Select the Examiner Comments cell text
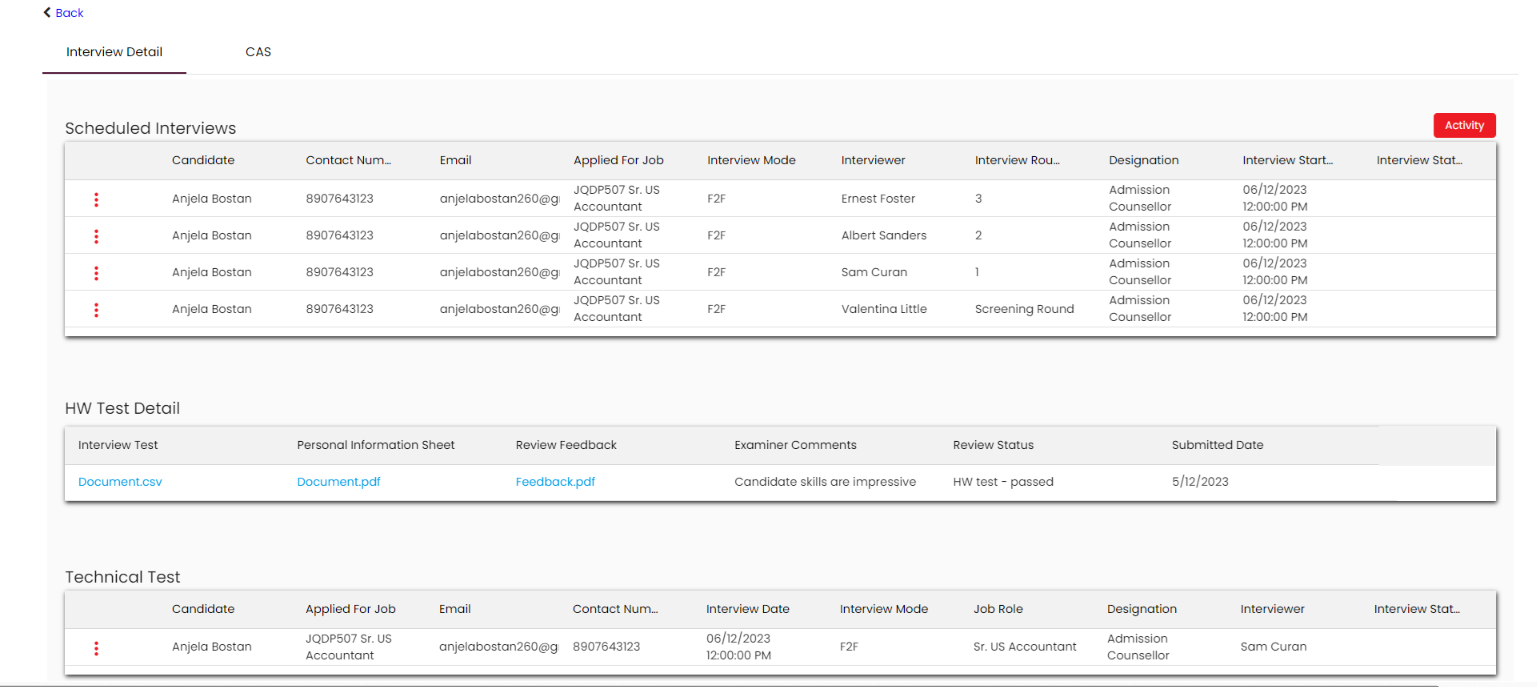1537x687 pixels. [825, 482]
